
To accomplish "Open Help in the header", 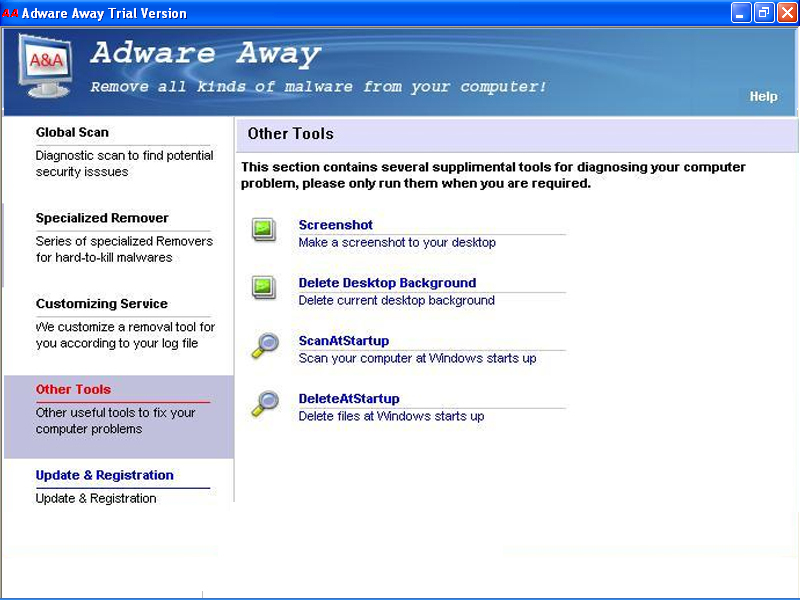I will point(763,96).
